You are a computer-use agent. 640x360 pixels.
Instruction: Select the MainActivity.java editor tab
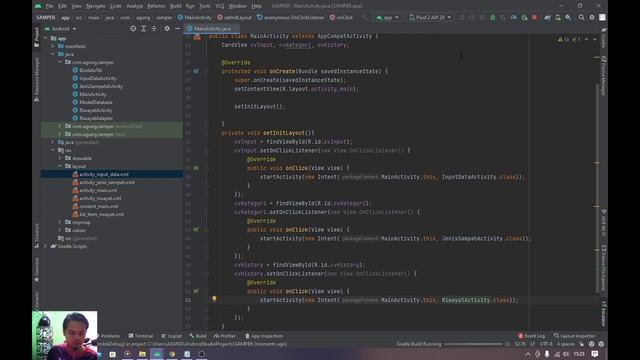(x=212, y=29)
